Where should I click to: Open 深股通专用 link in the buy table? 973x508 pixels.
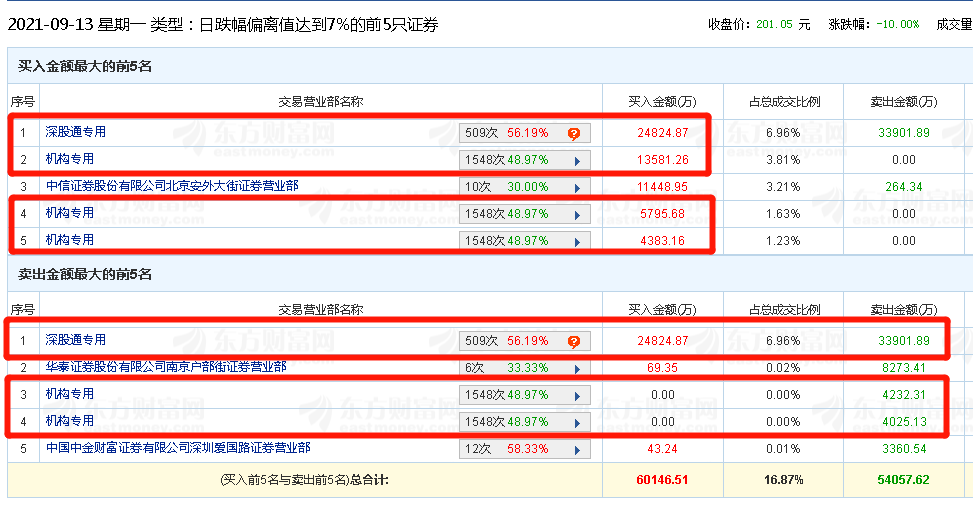click(x=75, y=132)
